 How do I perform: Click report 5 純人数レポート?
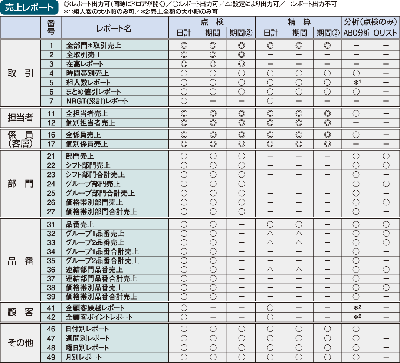[x=88, y=82]
